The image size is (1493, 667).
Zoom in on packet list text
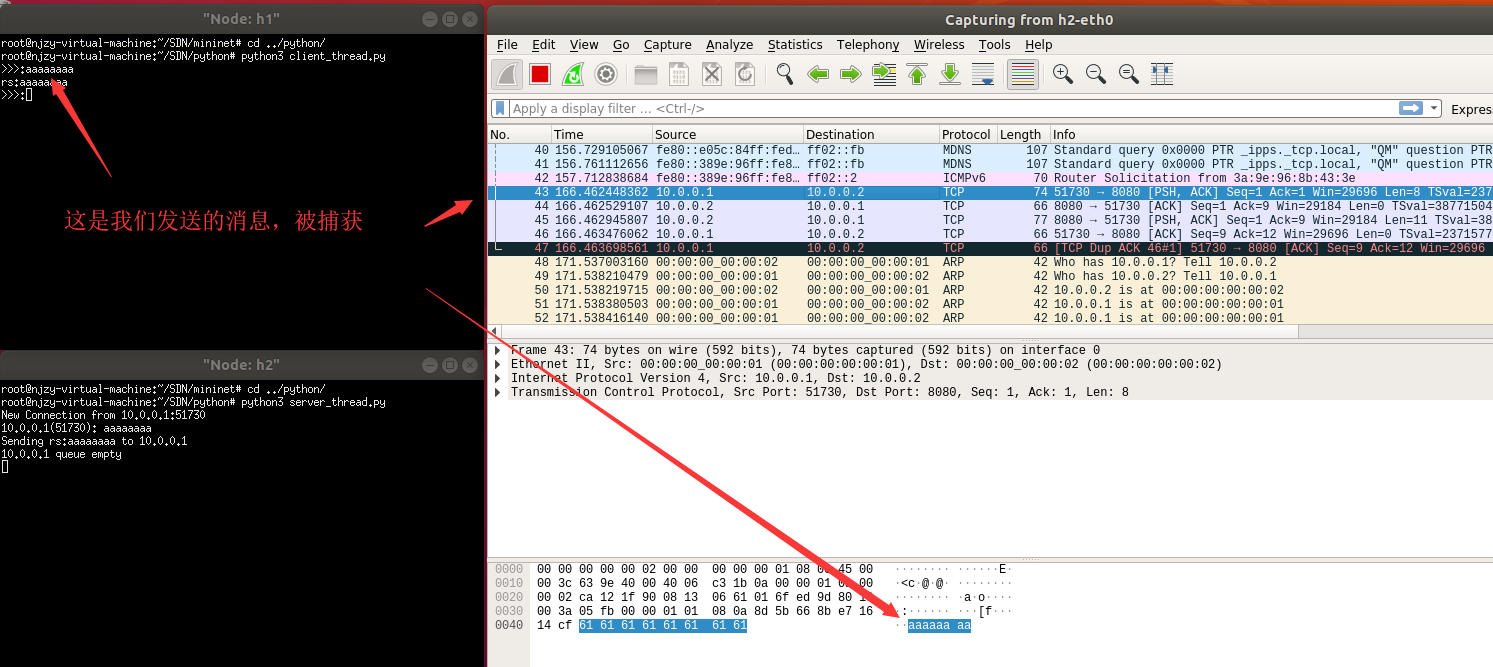point(1063,74)
